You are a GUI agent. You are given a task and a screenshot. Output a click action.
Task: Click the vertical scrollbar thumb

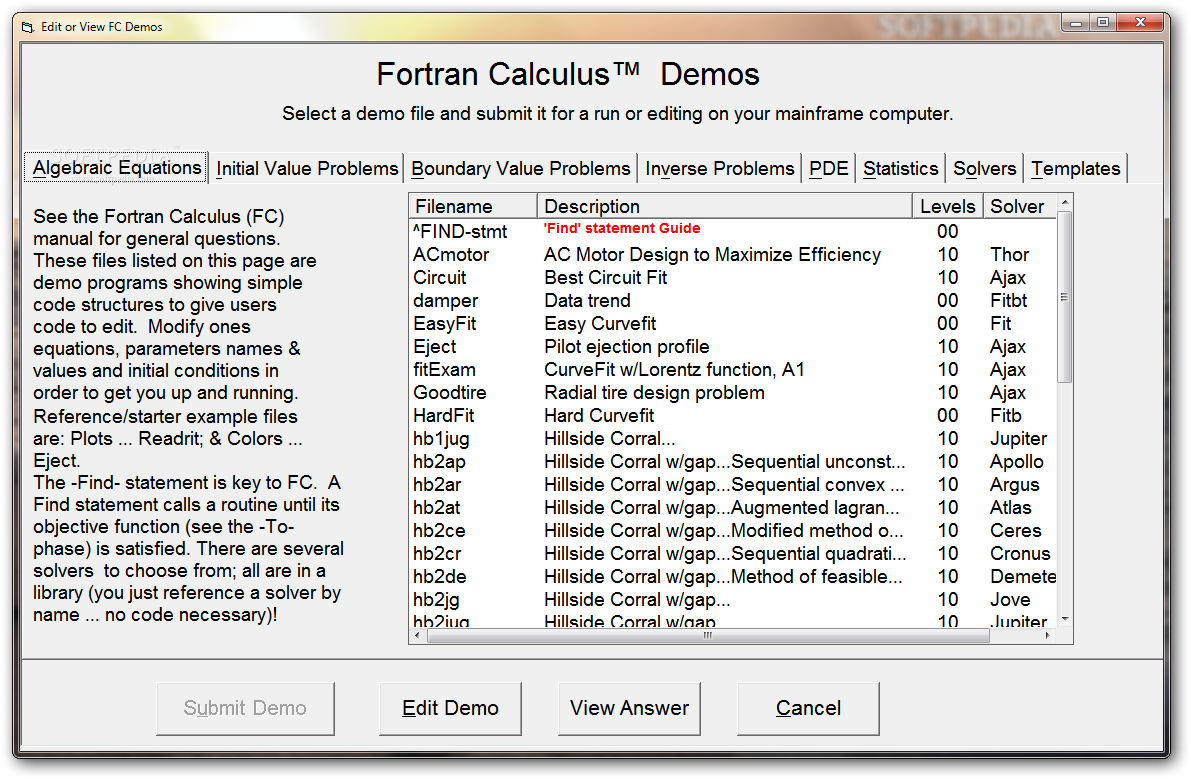click(x=1065, y=297)
